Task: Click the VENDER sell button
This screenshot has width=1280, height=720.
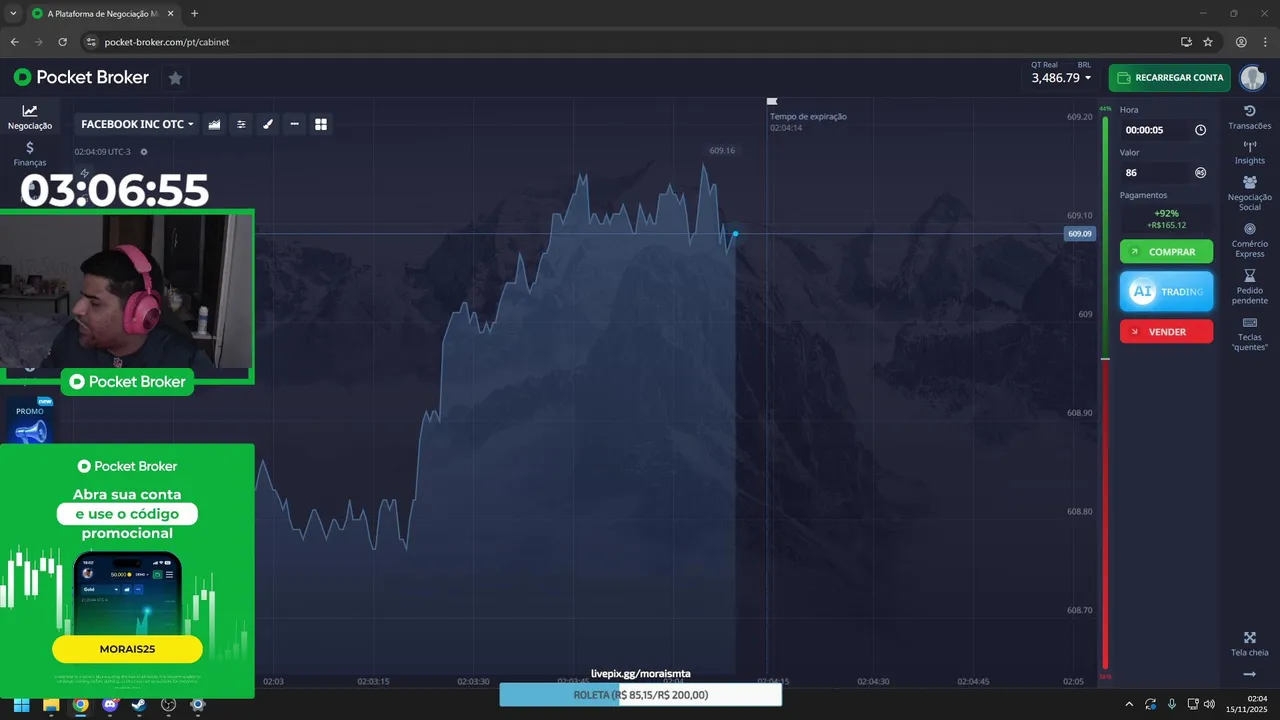Action: pos(1166,331)
